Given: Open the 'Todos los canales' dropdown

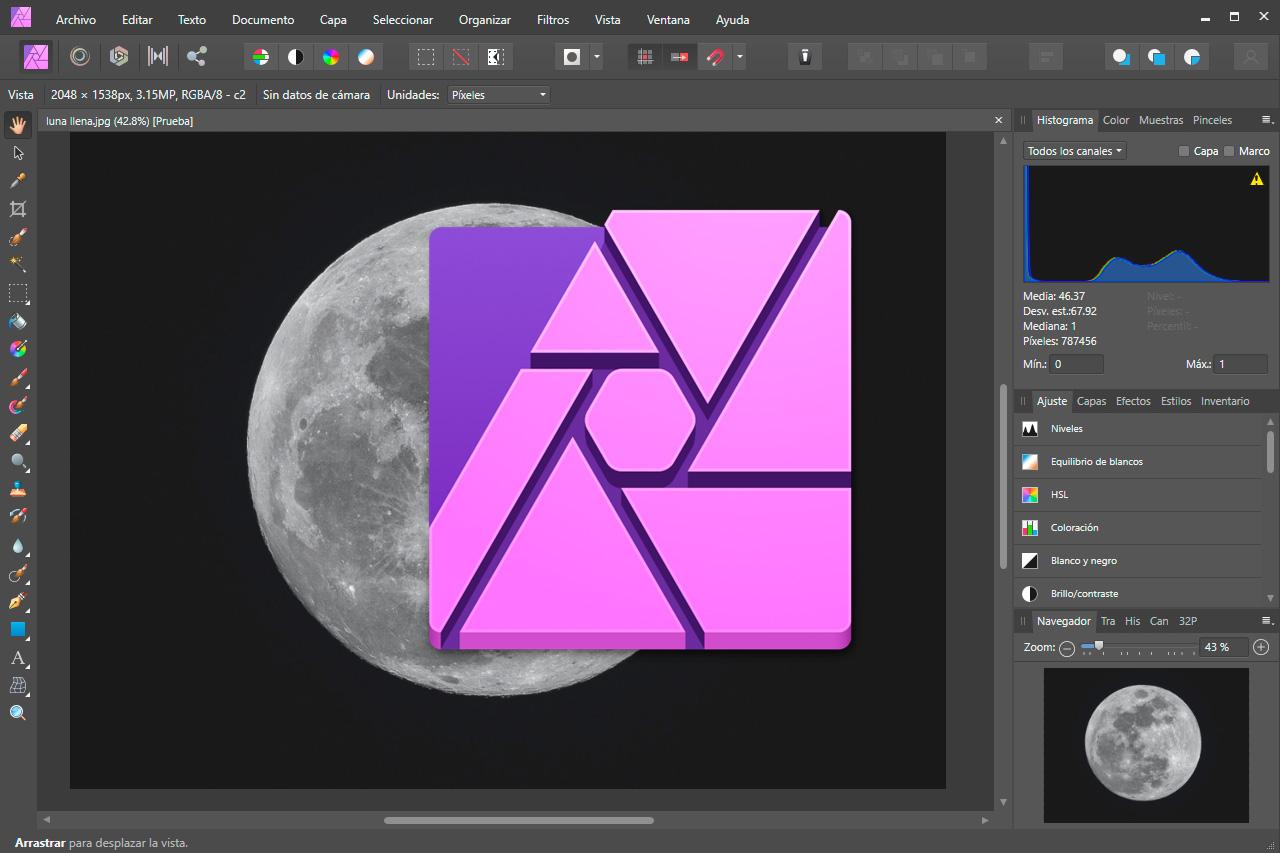Looking at the screenshot, I should tap(1073, 151).
